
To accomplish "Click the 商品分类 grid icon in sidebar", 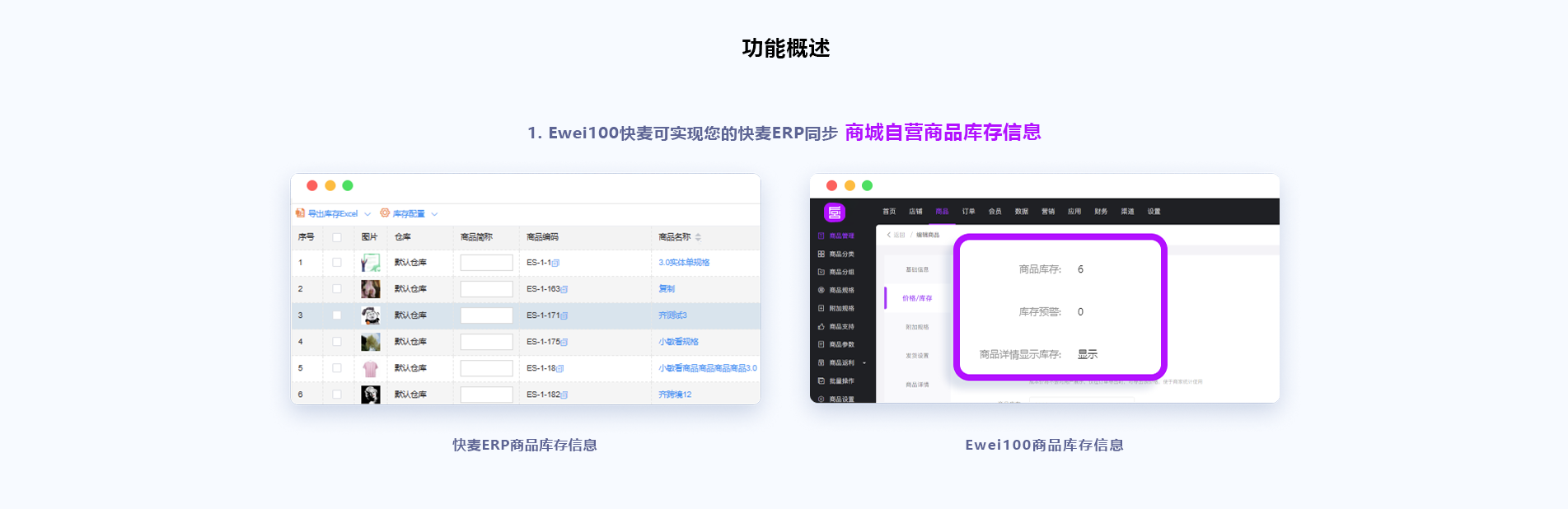I will [821, 254].
